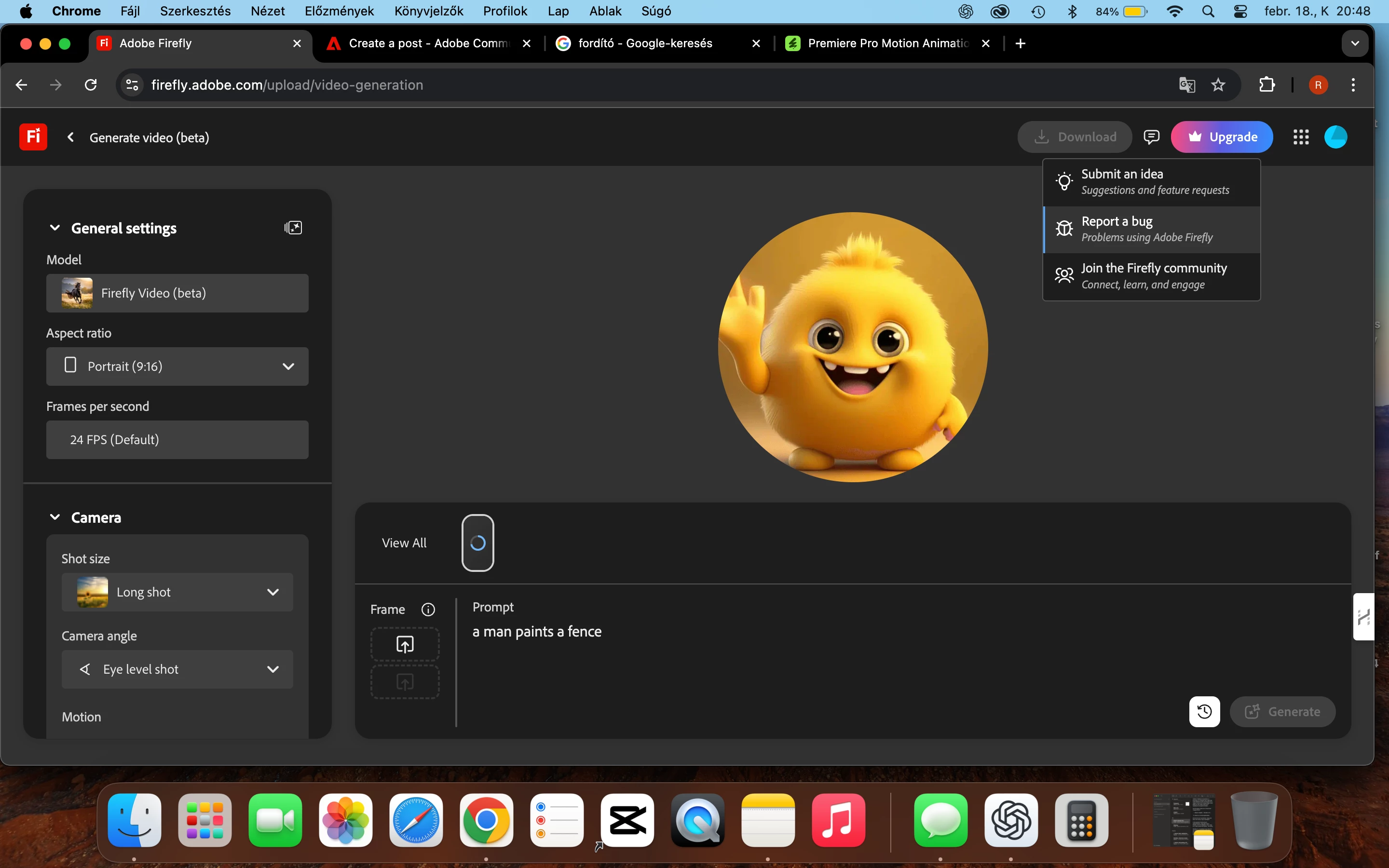1389x868 pixels.
Task: Click the back arrow beside Generate video
Action: coord(70,137)
